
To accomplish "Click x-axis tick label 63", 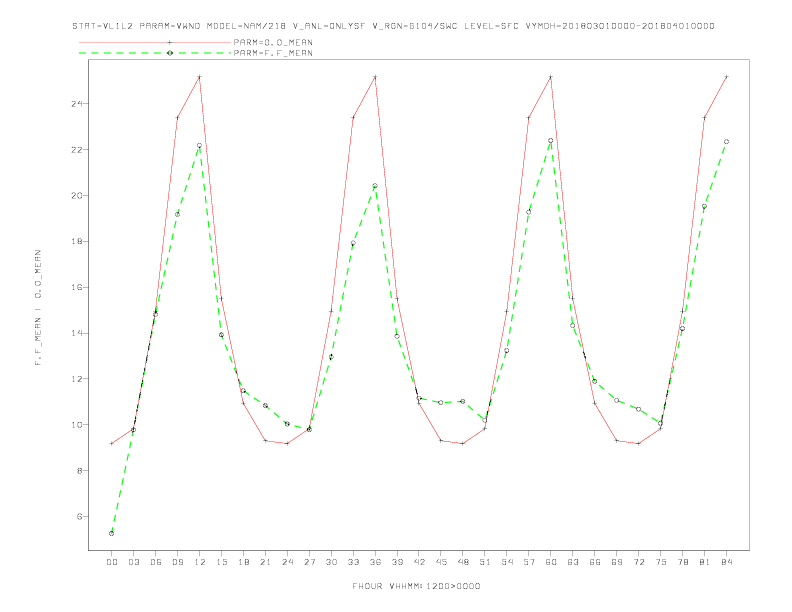I will click(x=573, y=562).
